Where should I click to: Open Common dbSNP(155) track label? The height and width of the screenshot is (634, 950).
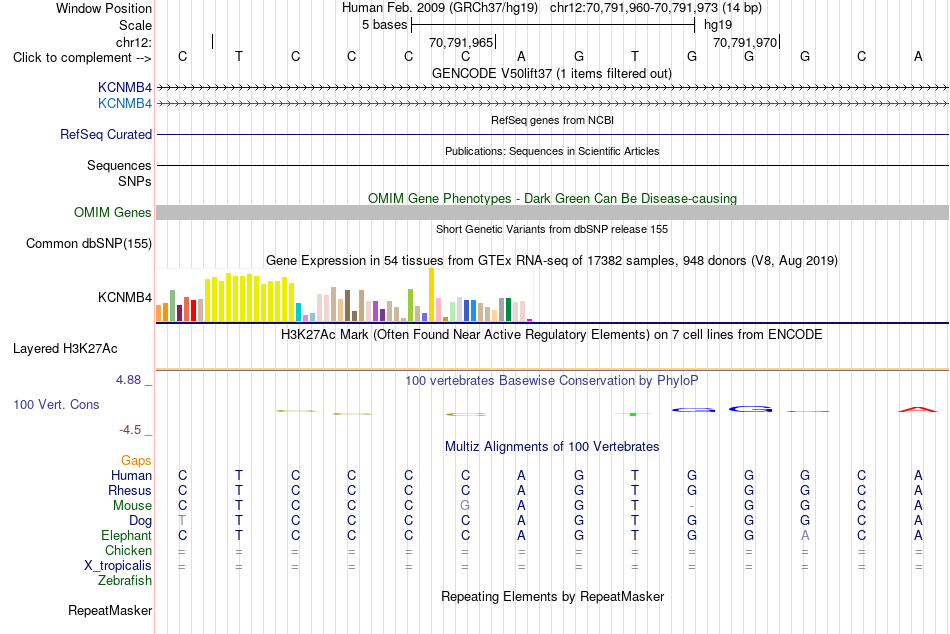click(89, 244)
